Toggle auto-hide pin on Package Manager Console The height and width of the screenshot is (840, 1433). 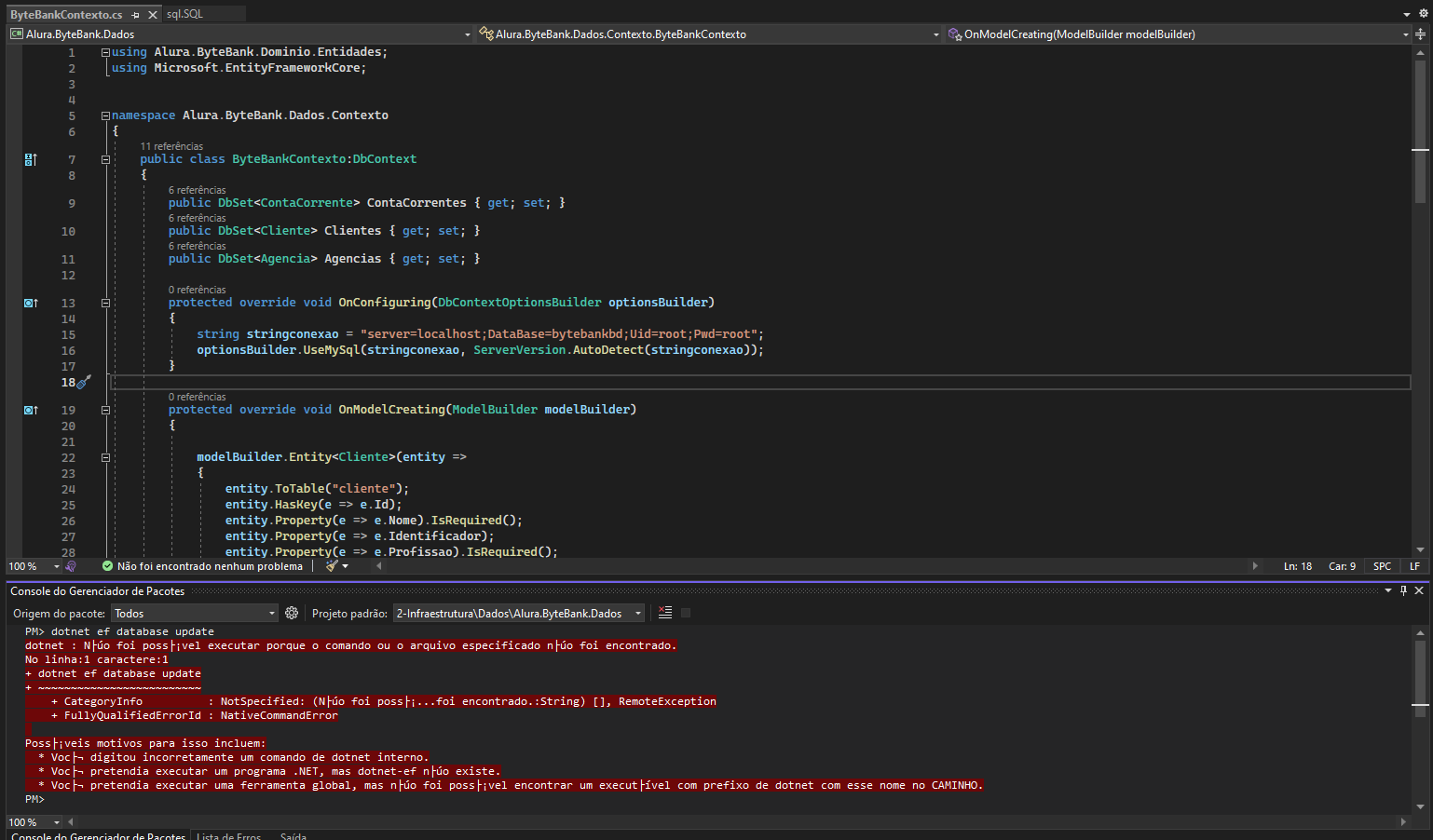pyautogui.click(x=1404, y=590)
